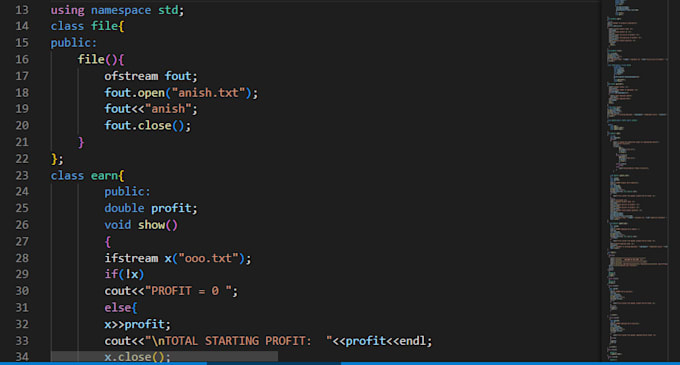Click the 'fout.close();' statement
The height and width of the screenshot is (365, 680).
click(147, 126)
